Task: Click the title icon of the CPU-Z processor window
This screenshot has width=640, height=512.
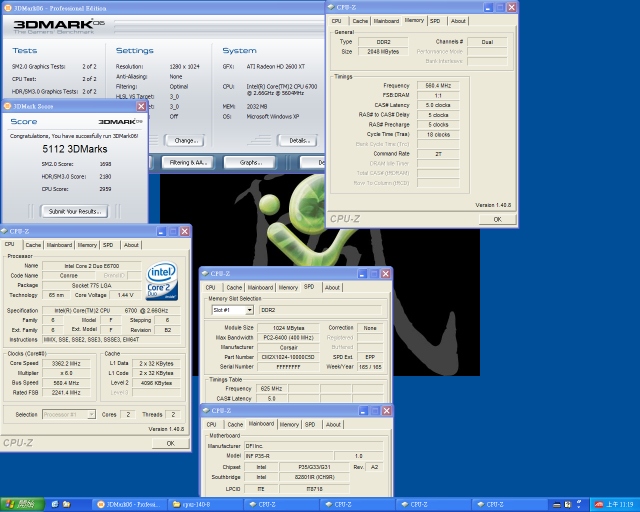Action: click(x=4, y=231)
